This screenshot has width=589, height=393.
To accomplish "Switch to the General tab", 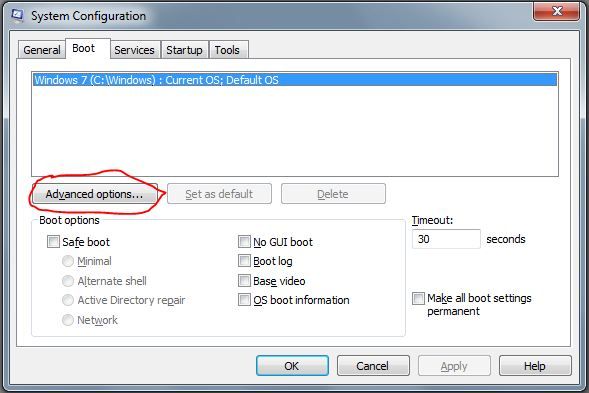I will [42, 50].
